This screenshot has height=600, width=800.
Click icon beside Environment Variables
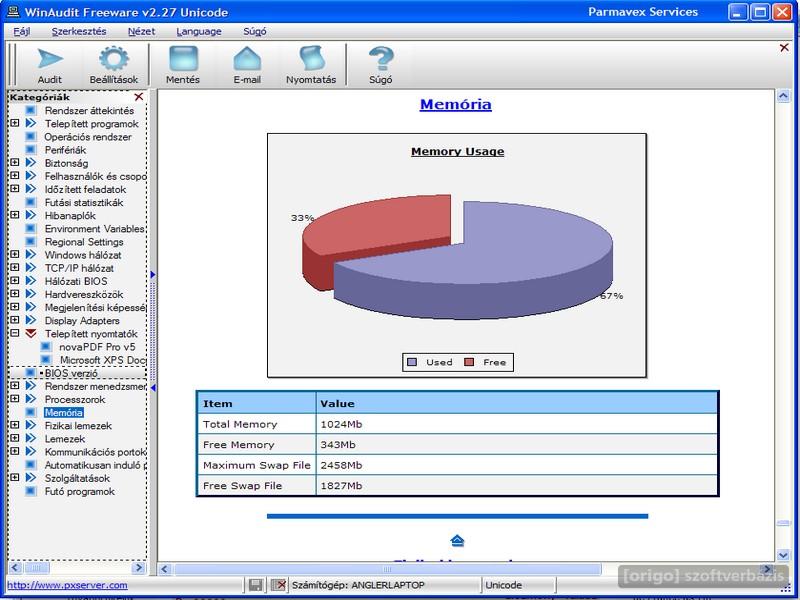tap(31, 229)
